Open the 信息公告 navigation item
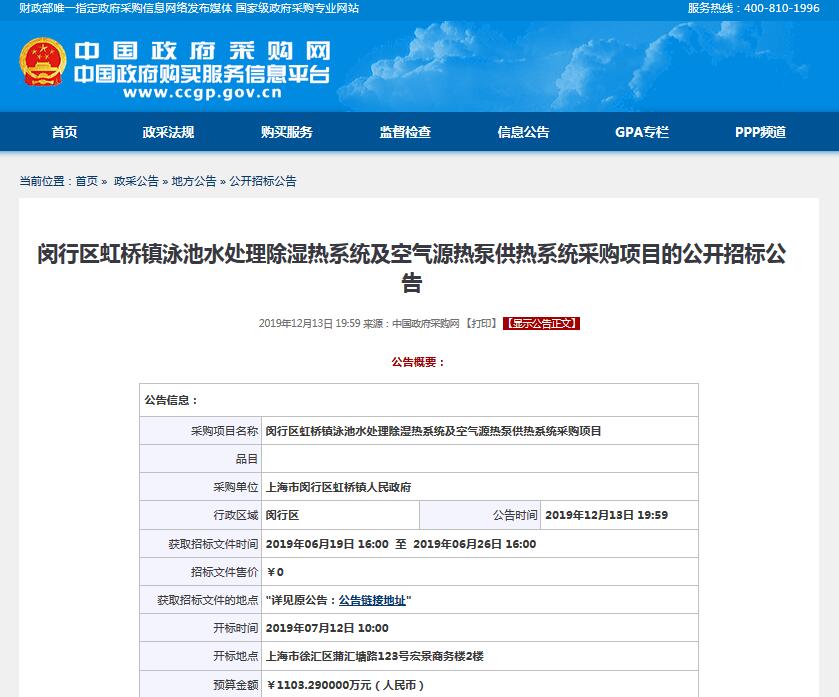839x697 pixels. point(523,132)
